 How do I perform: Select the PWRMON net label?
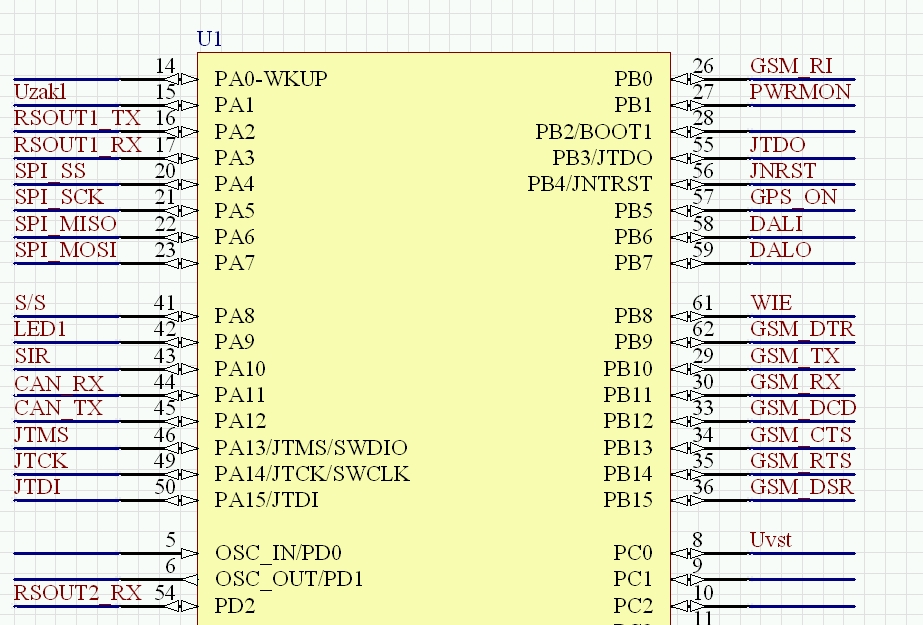point(800,92)
